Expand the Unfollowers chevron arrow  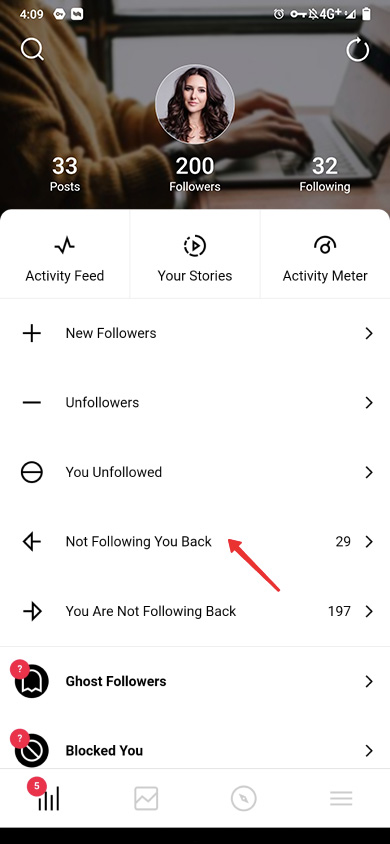tap(369, 403)
